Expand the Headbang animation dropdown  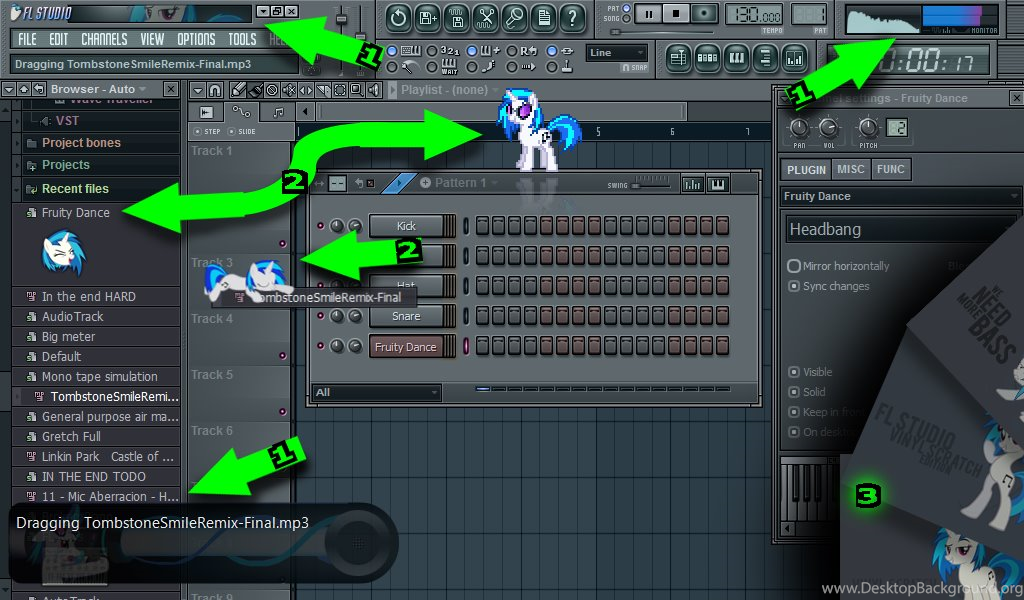900,230
